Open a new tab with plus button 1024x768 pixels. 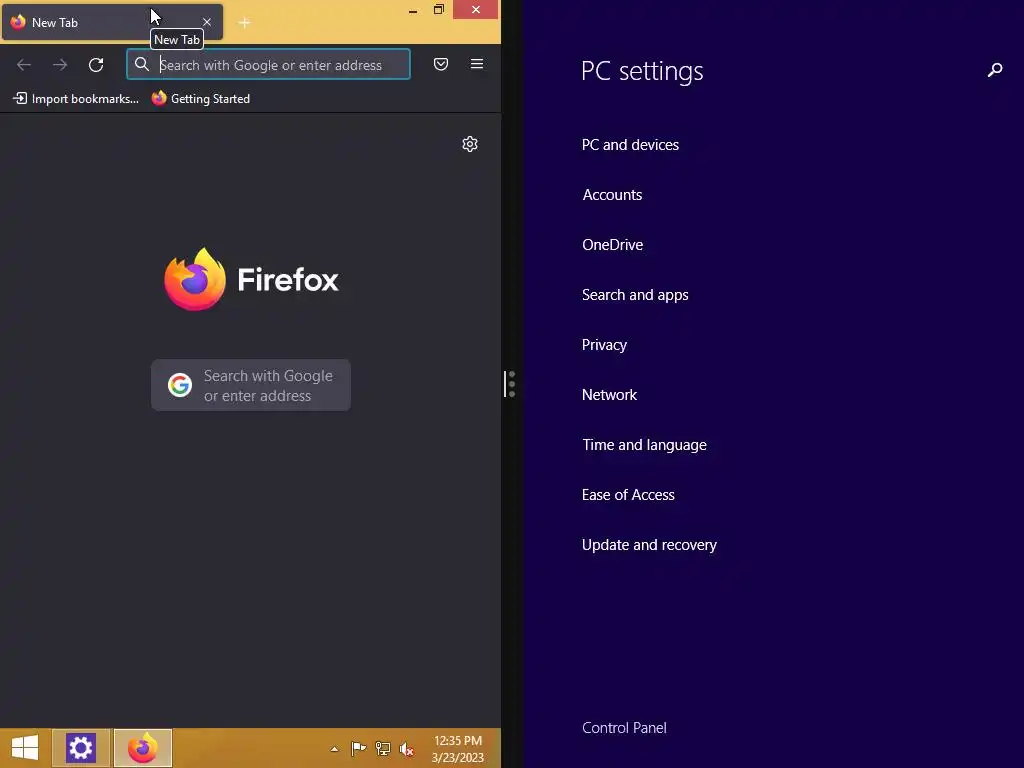pos(244,23)
